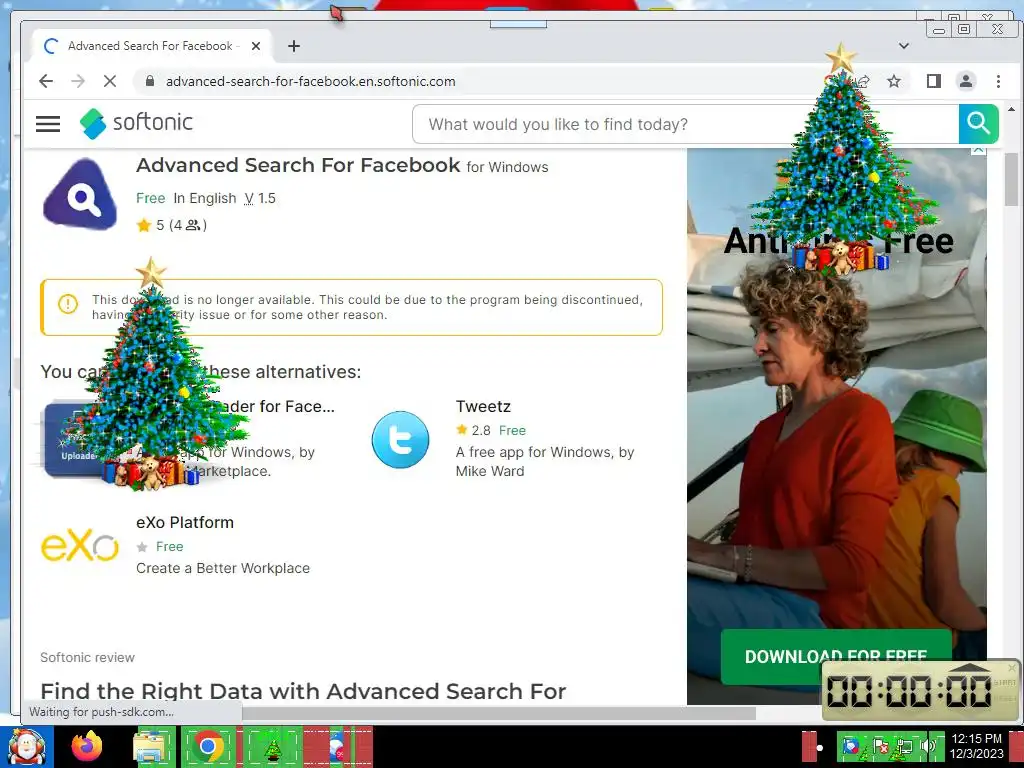Click the yellow warning icon in the notice

[x=68, y=304]
